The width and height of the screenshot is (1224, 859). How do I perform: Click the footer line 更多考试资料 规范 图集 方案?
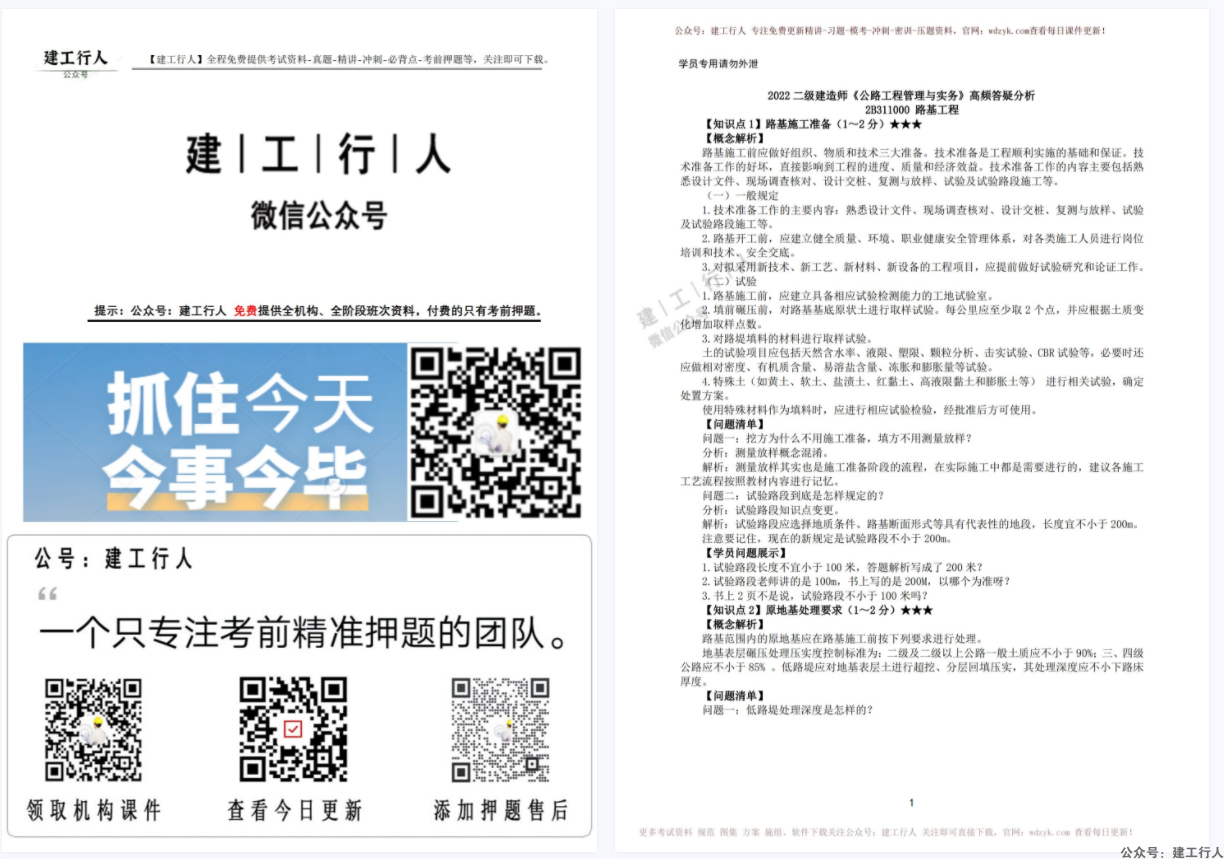[x=886, y=832]
